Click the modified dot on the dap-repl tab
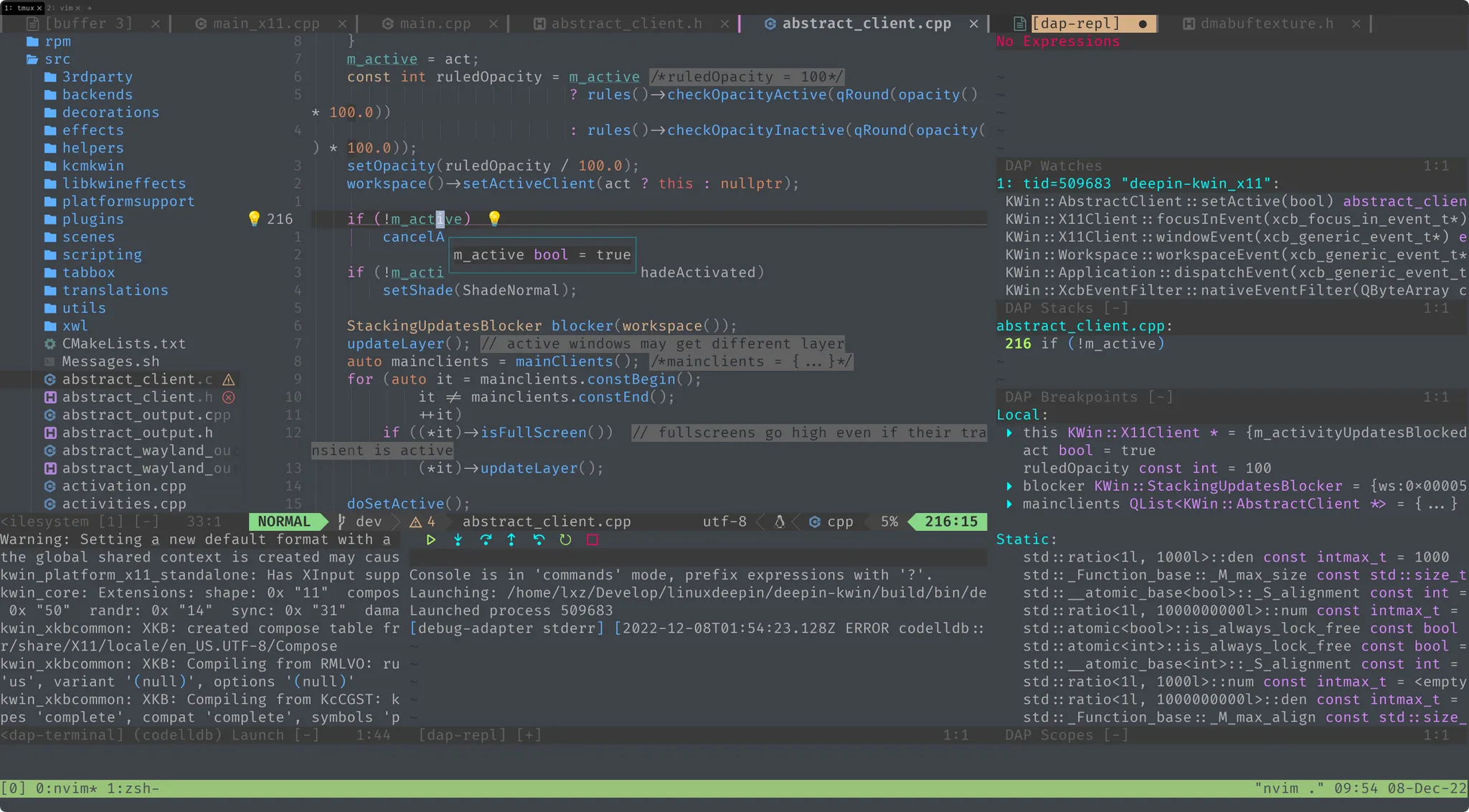This screenshot has width=1469, height=812. pos(1143,24)
